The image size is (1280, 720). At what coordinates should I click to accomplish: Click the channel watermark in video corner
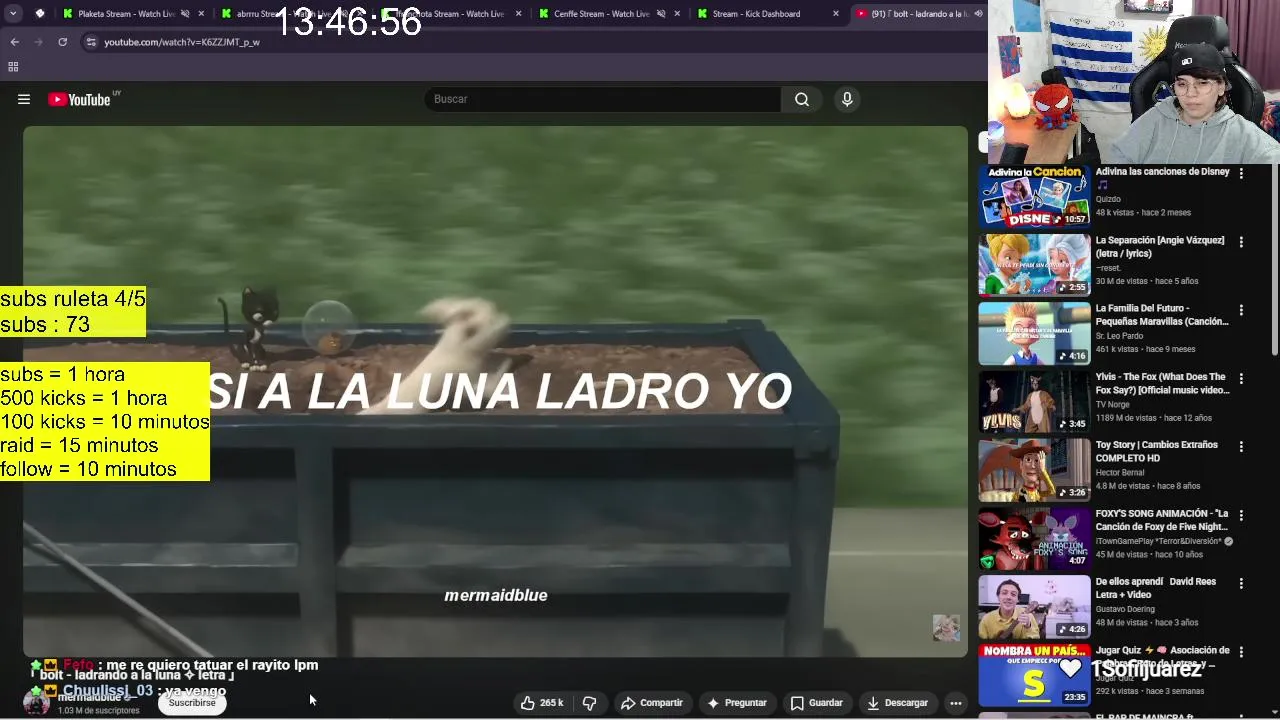[946, 627]
